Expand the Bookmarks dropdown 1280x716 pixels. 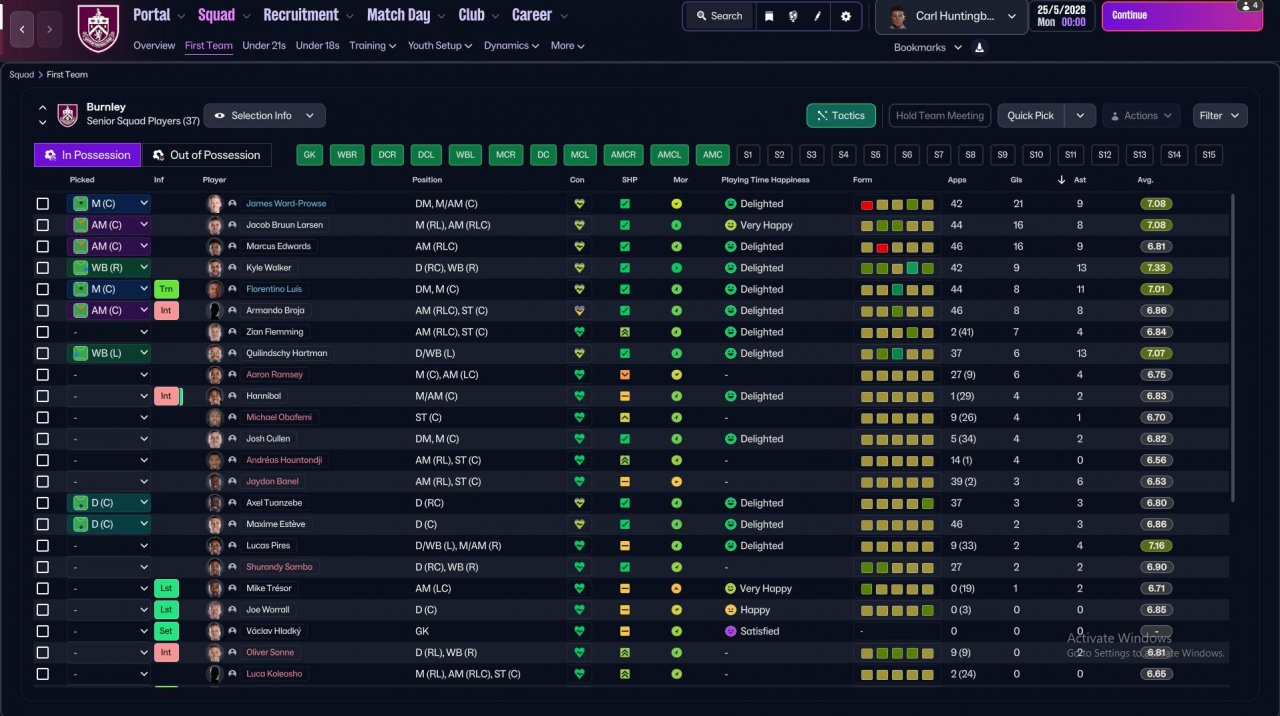pyautogui.click(x=928, y=47)
